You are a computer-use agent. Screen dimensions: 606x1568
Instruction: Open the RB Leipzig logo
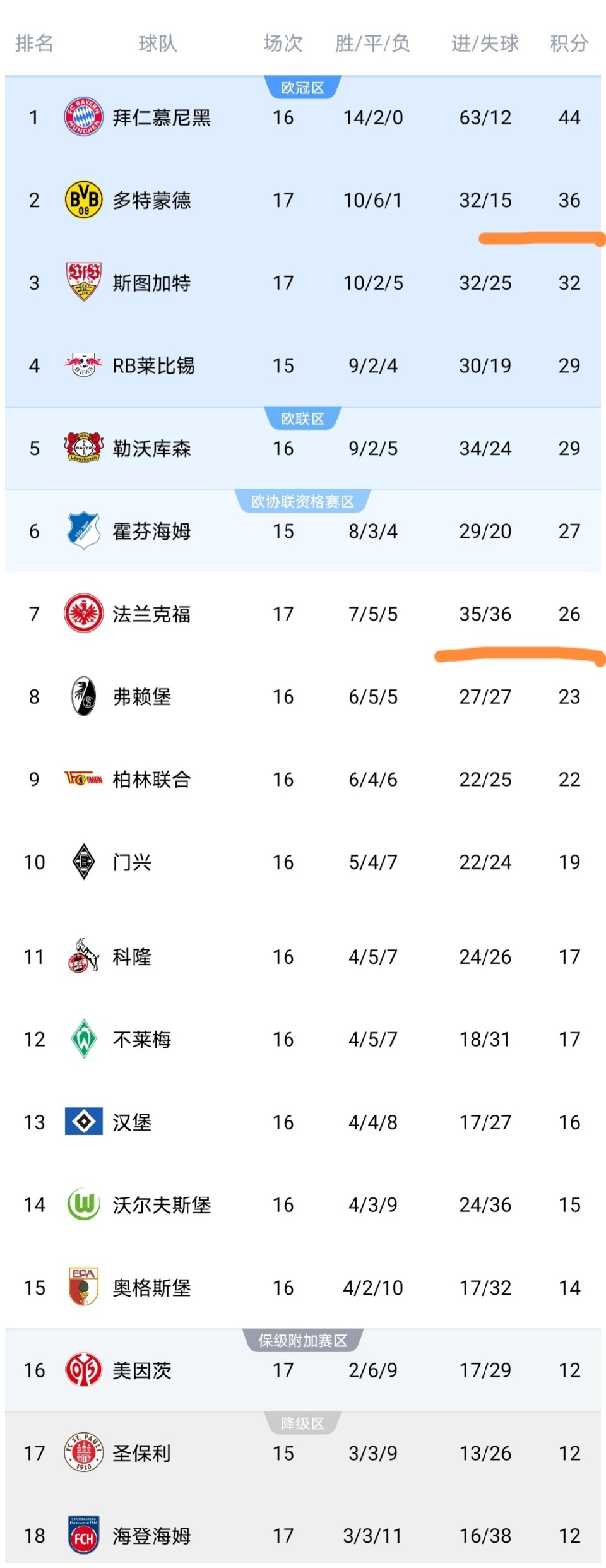click(x=83, y=365)
